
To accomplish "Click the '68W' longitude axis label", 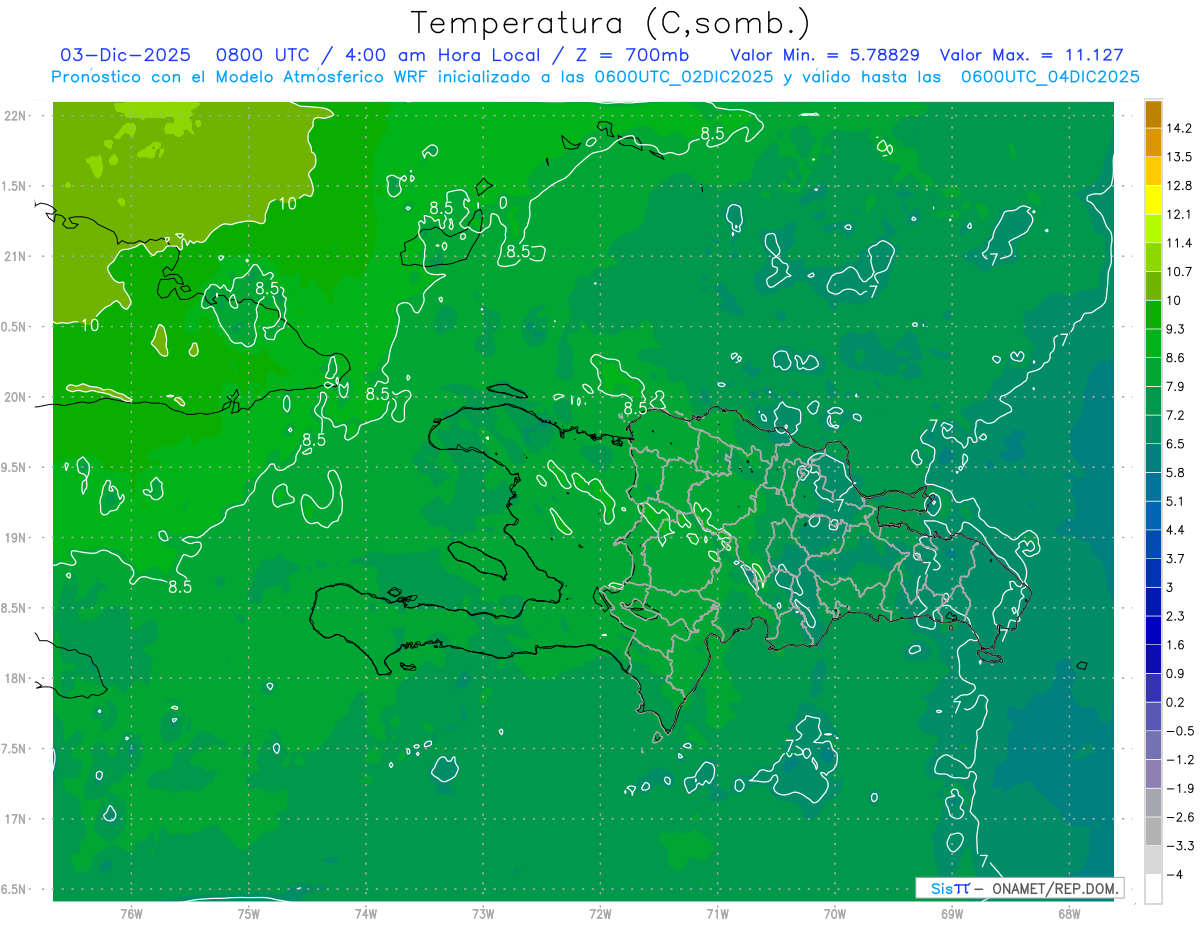I will pos(1069,914).
